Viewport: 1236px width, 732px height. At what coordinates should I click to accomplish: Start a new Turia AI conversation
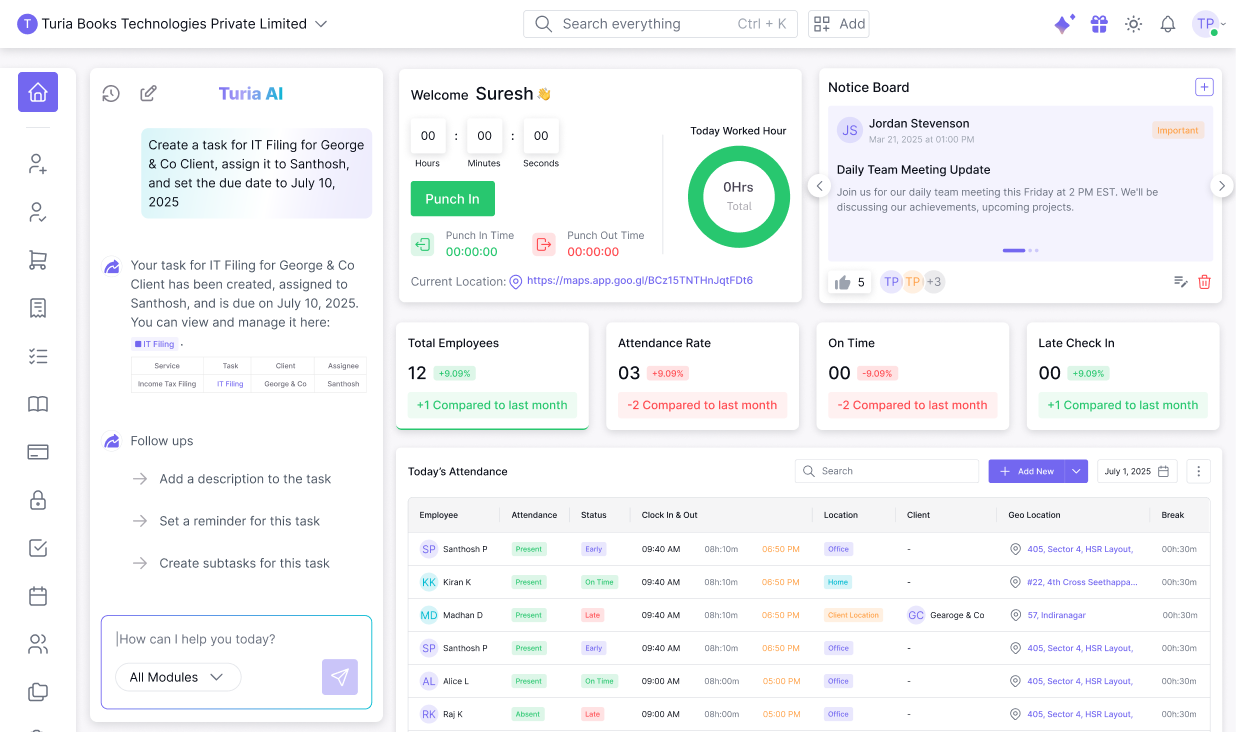148,93
